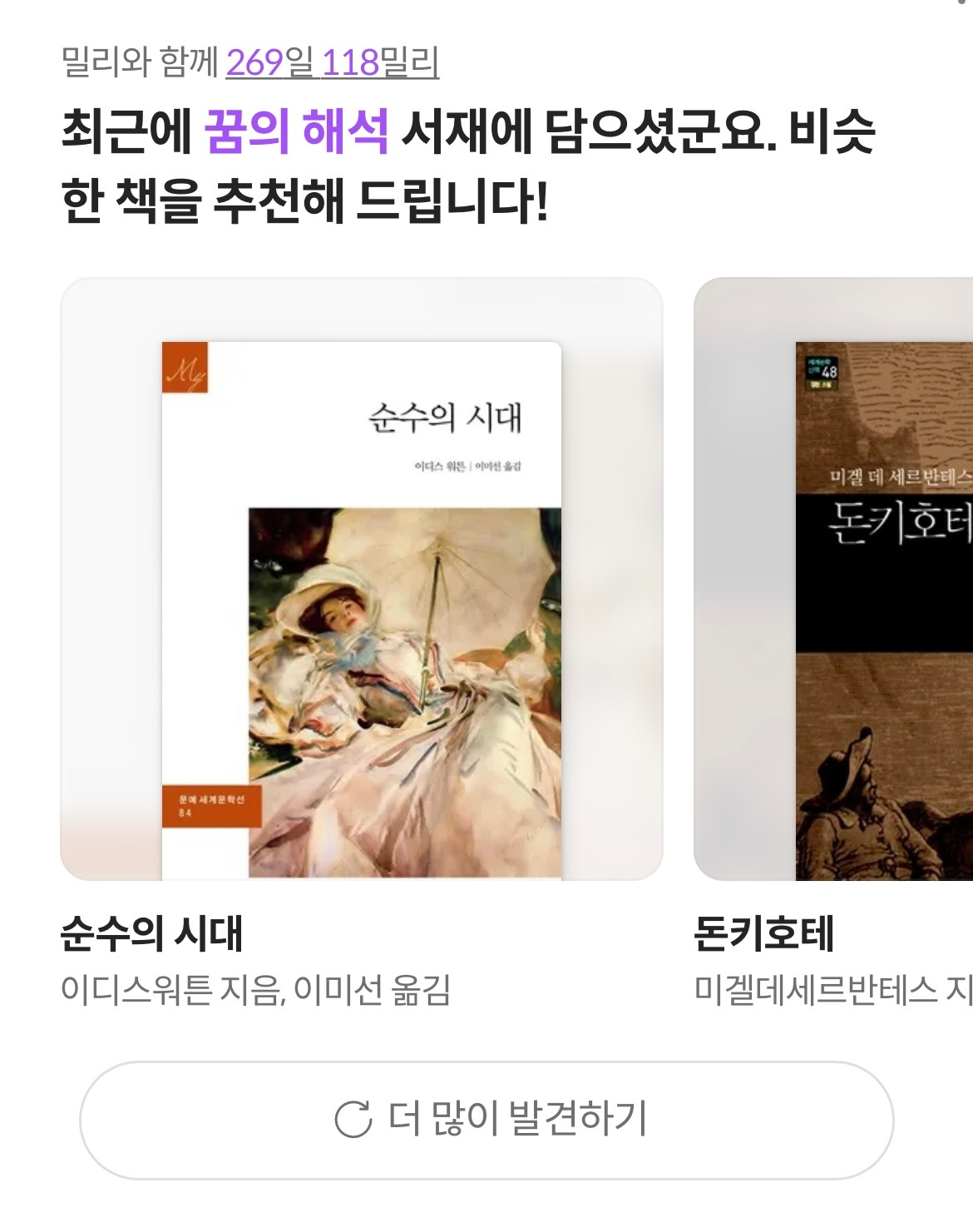Click the refresh icon beside 더 많이 발견하기
Image resolution: width=973 pixels, height=1232 pixels.
point(353,1118)
